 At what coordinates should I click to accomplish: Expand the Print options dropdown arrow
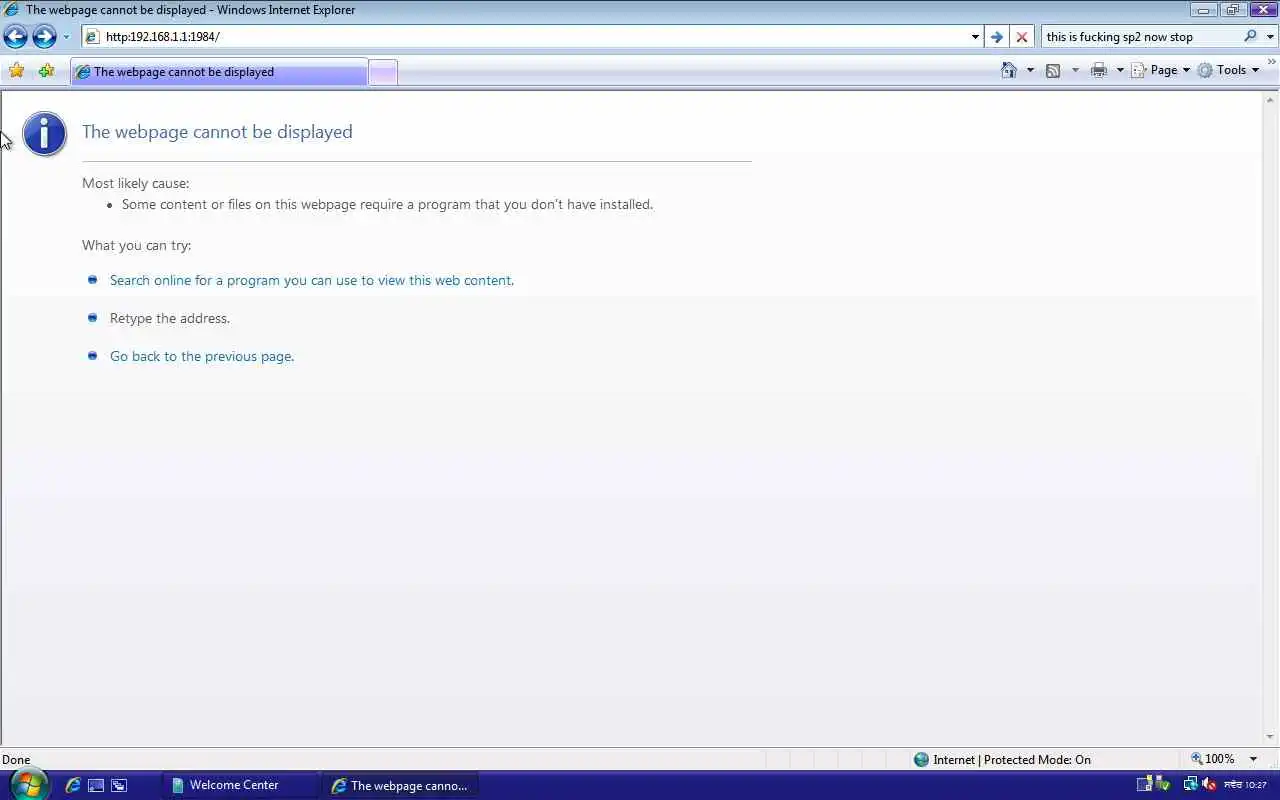(x=1120, y=70)
